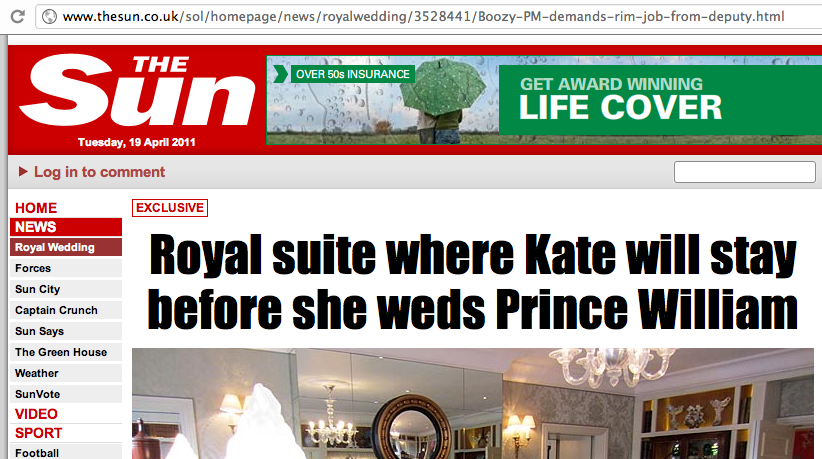Go to The Green House

pyautogui.click(x=66, y=352)
